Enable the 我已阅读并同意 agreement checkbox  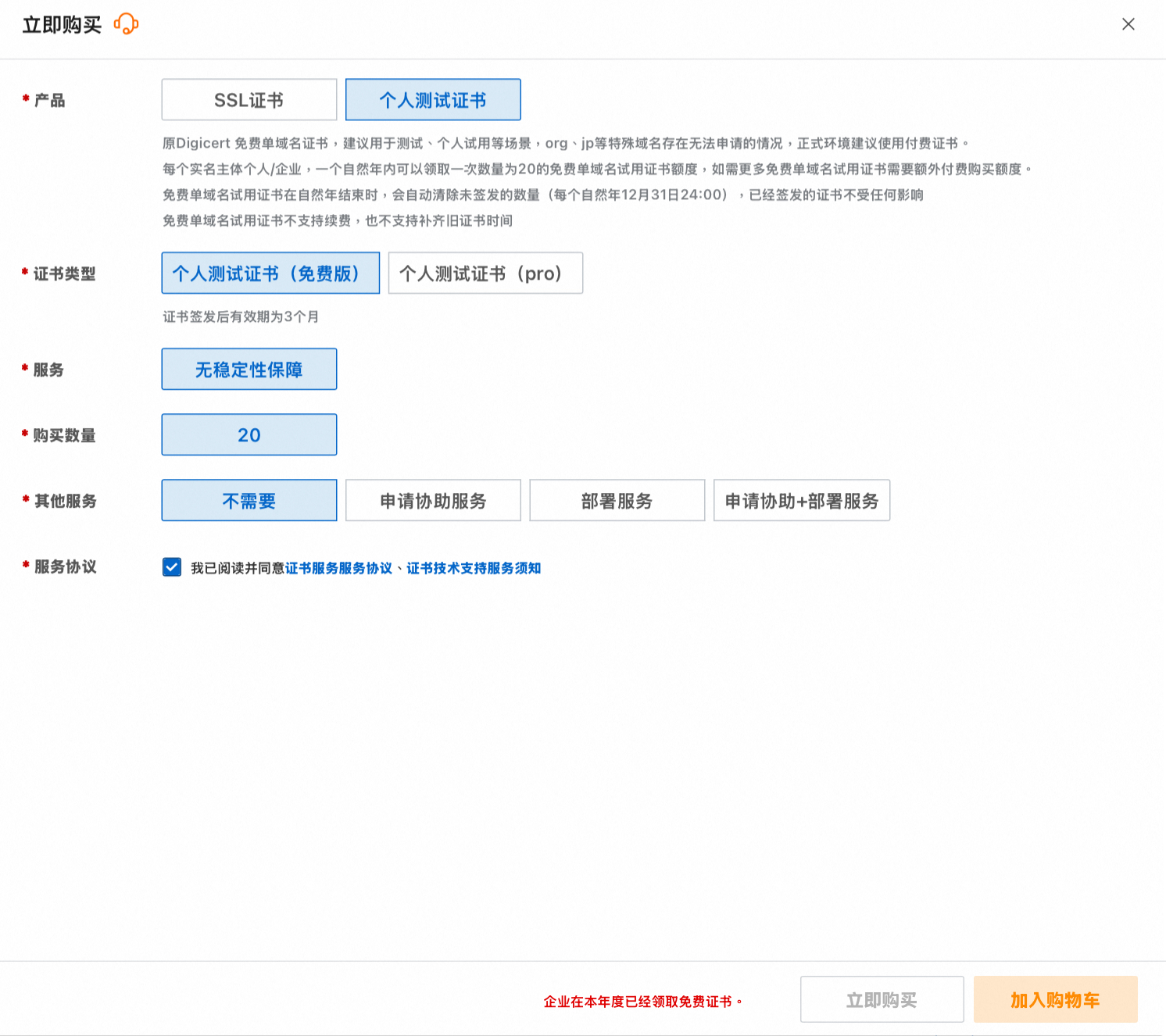point(171,567)
